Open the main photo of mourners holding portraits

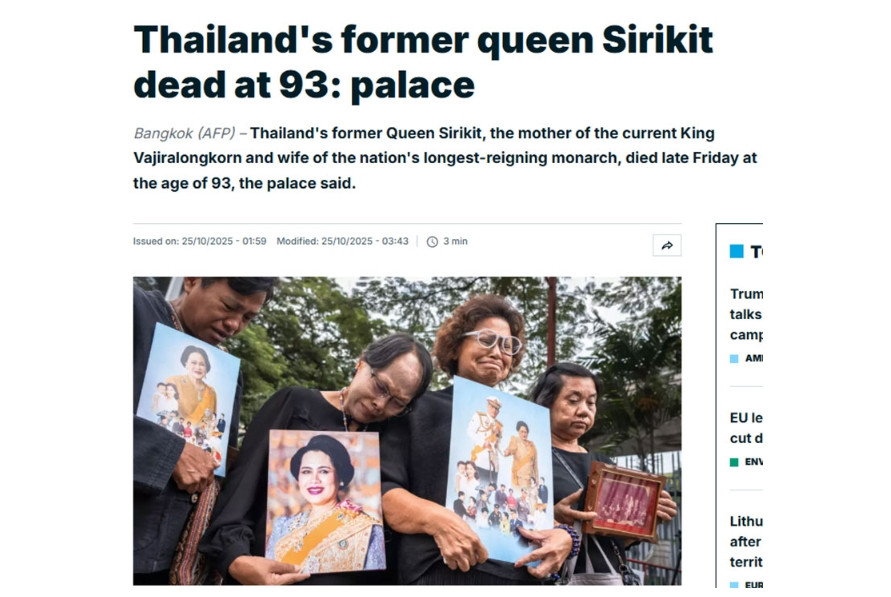click(x=407, y=431)
